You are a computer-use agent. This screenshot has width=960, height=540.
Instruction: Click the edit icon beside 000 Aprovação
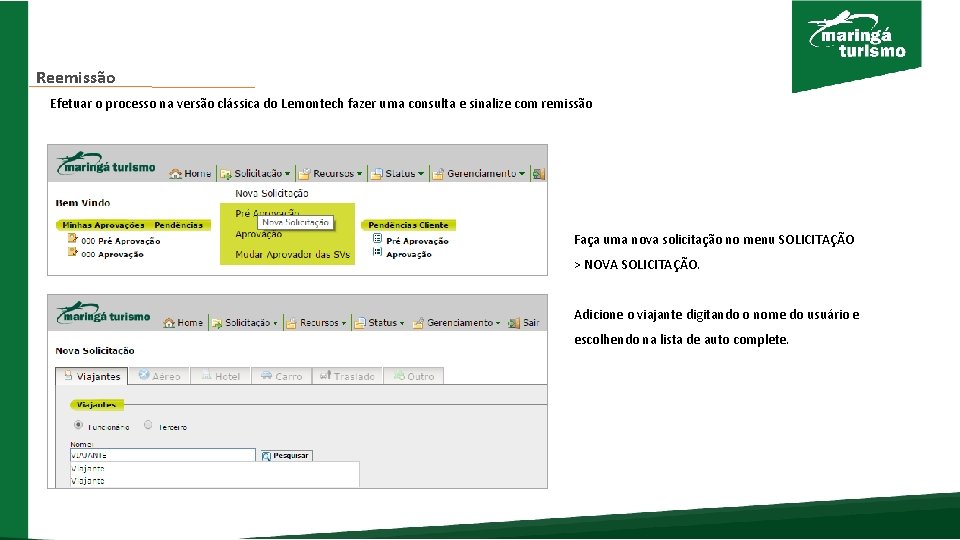(x=73, y=252)
